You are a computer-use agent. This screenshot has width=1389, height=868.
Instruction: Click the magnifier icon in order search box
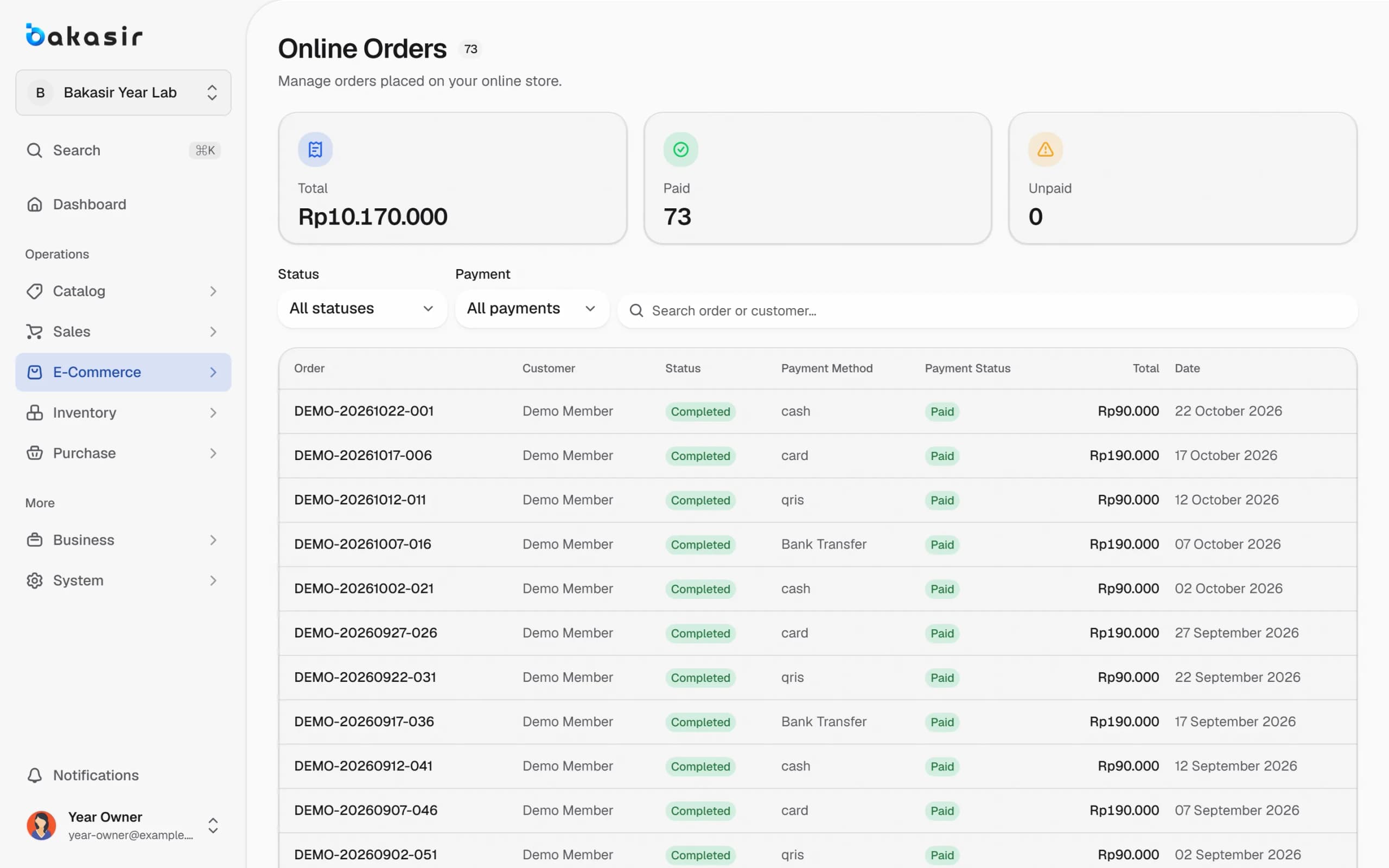(636, 310)
